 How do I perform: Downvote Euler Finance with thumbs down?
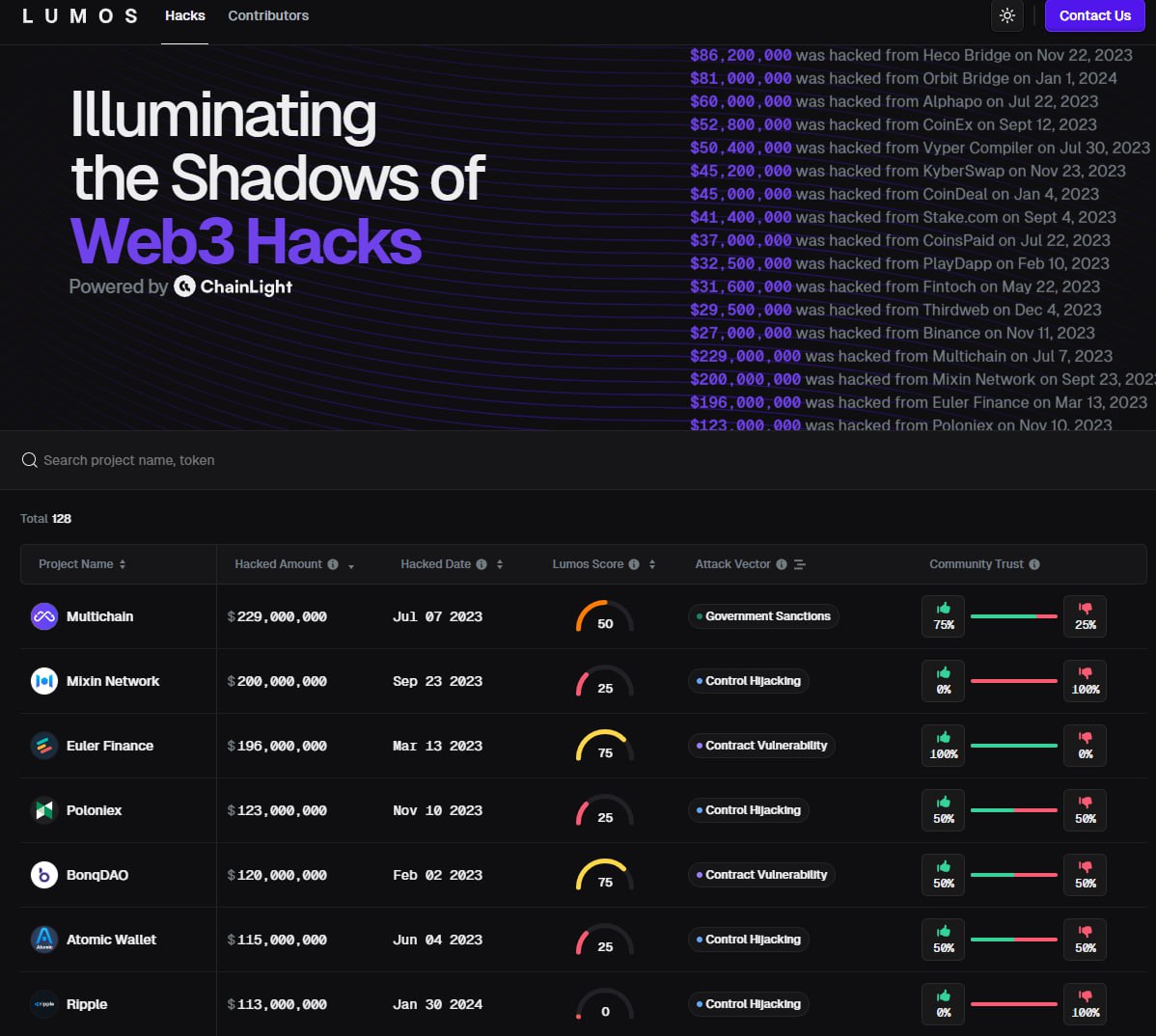[x=1086, y=746]
